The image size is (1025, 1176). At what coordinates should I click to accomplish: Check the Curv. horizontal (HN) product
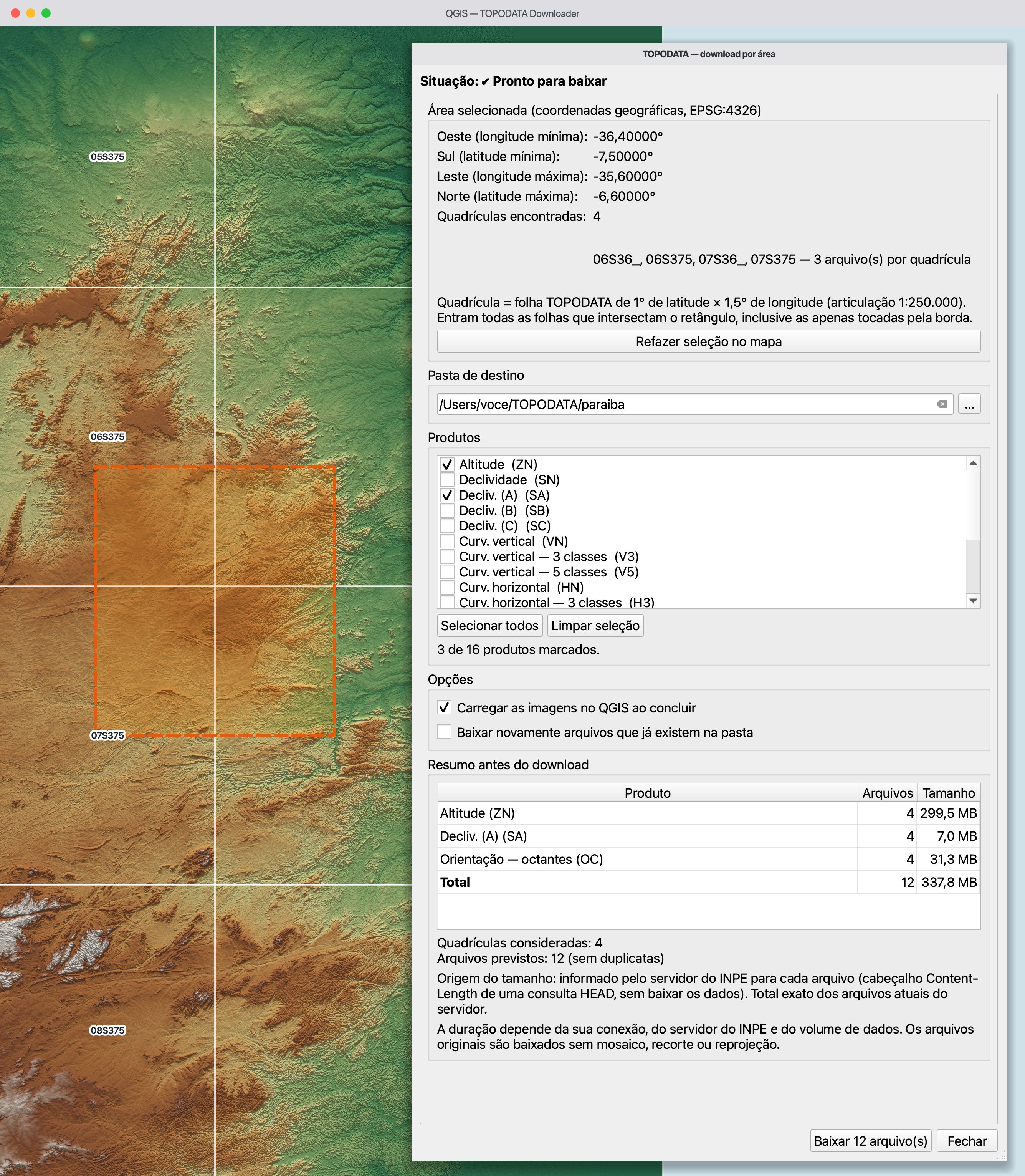447,587
